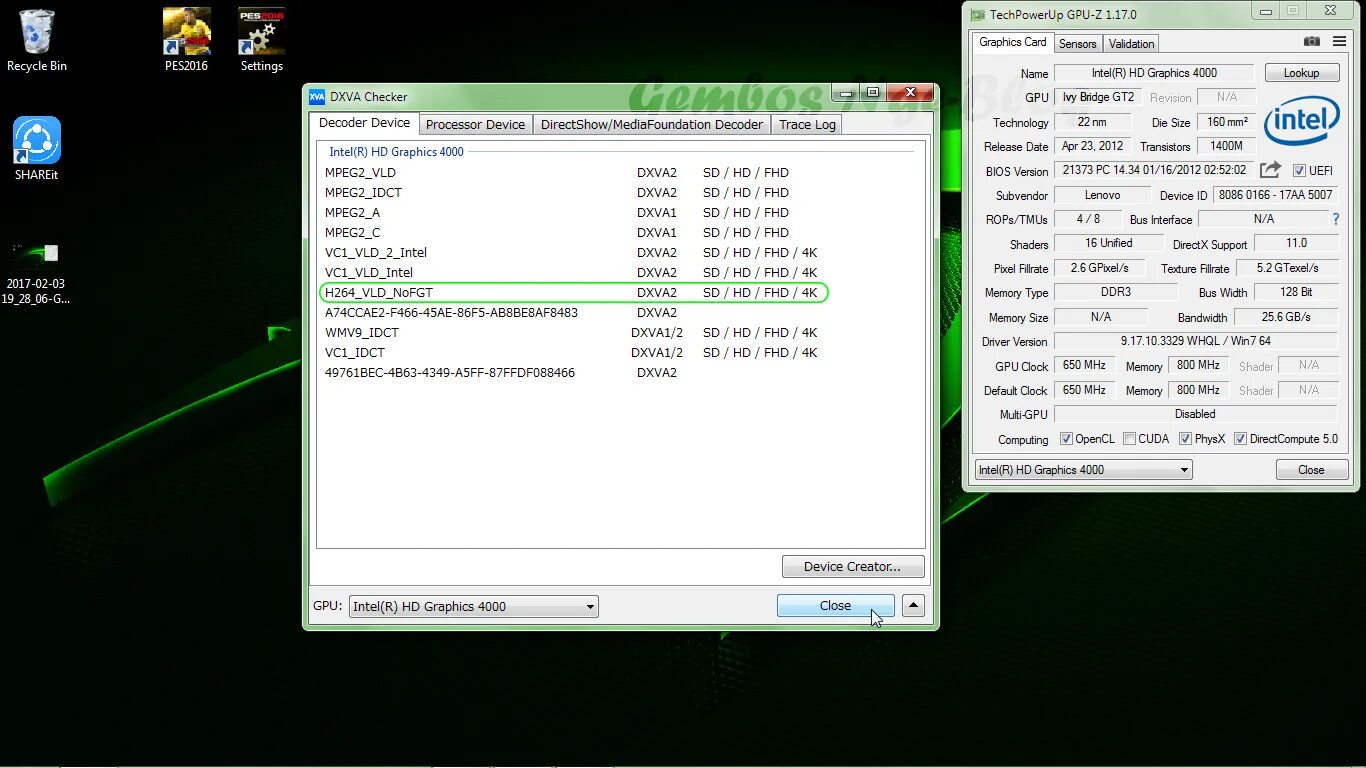Image resolution: width=1366 pixels, height=768 pixels.
Task: Click the Name field in GPU-Z
Action: [1154, 73]
